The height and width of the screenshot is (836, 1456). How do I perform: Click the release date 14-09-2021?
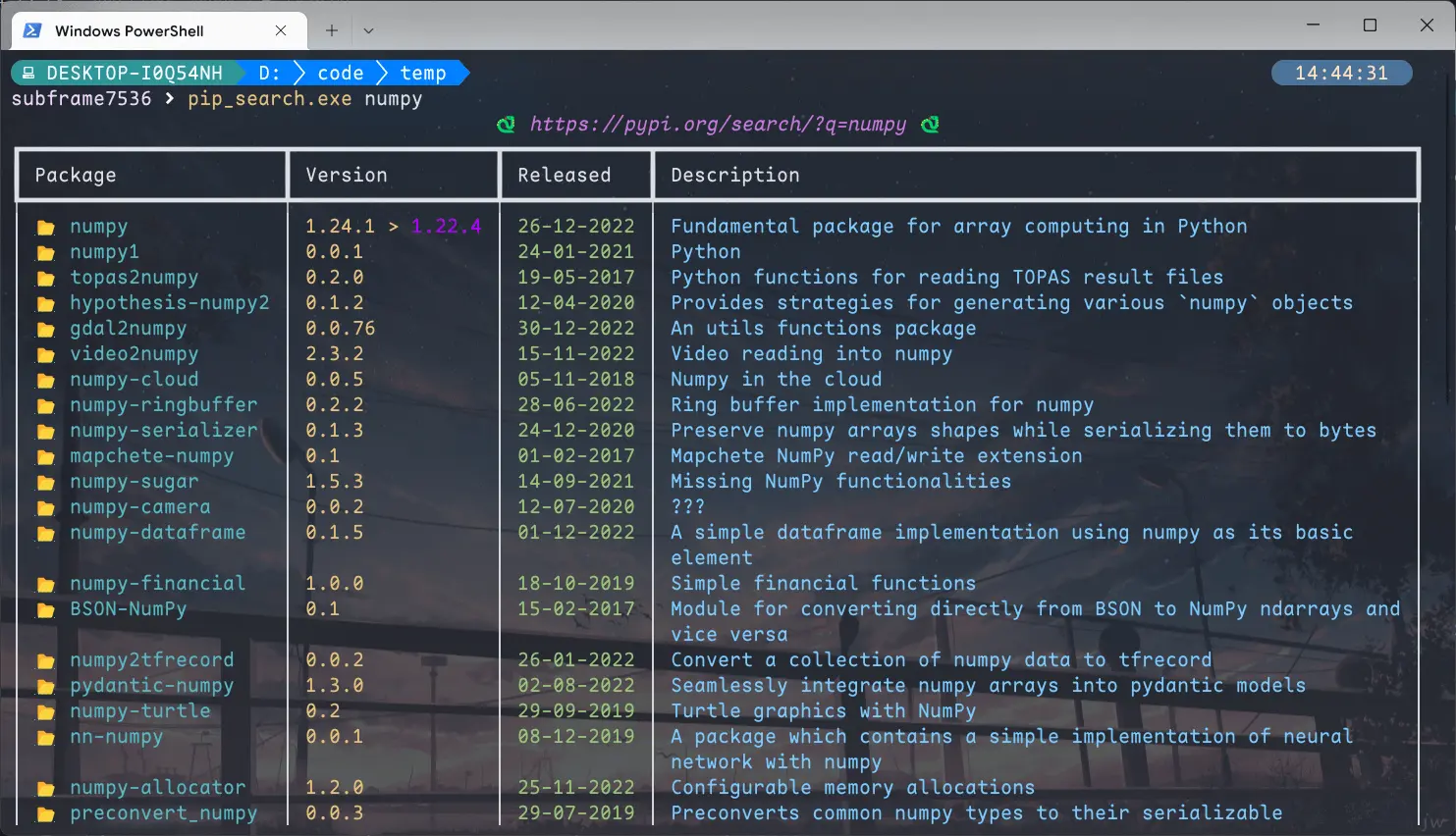coord(576,482)
